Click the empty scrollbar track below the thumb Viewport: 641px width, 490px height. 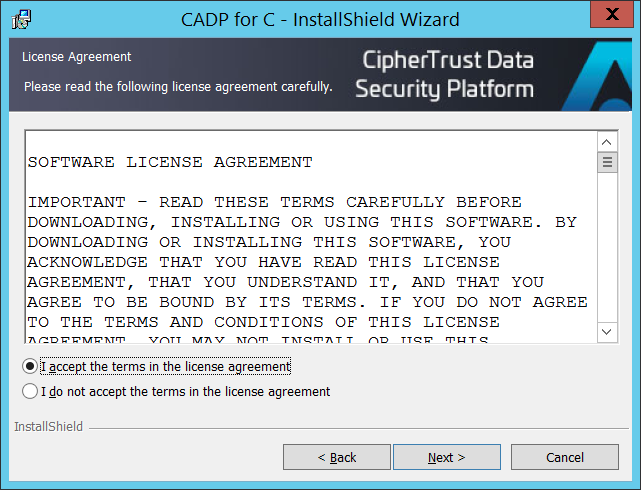pos(607,250)
